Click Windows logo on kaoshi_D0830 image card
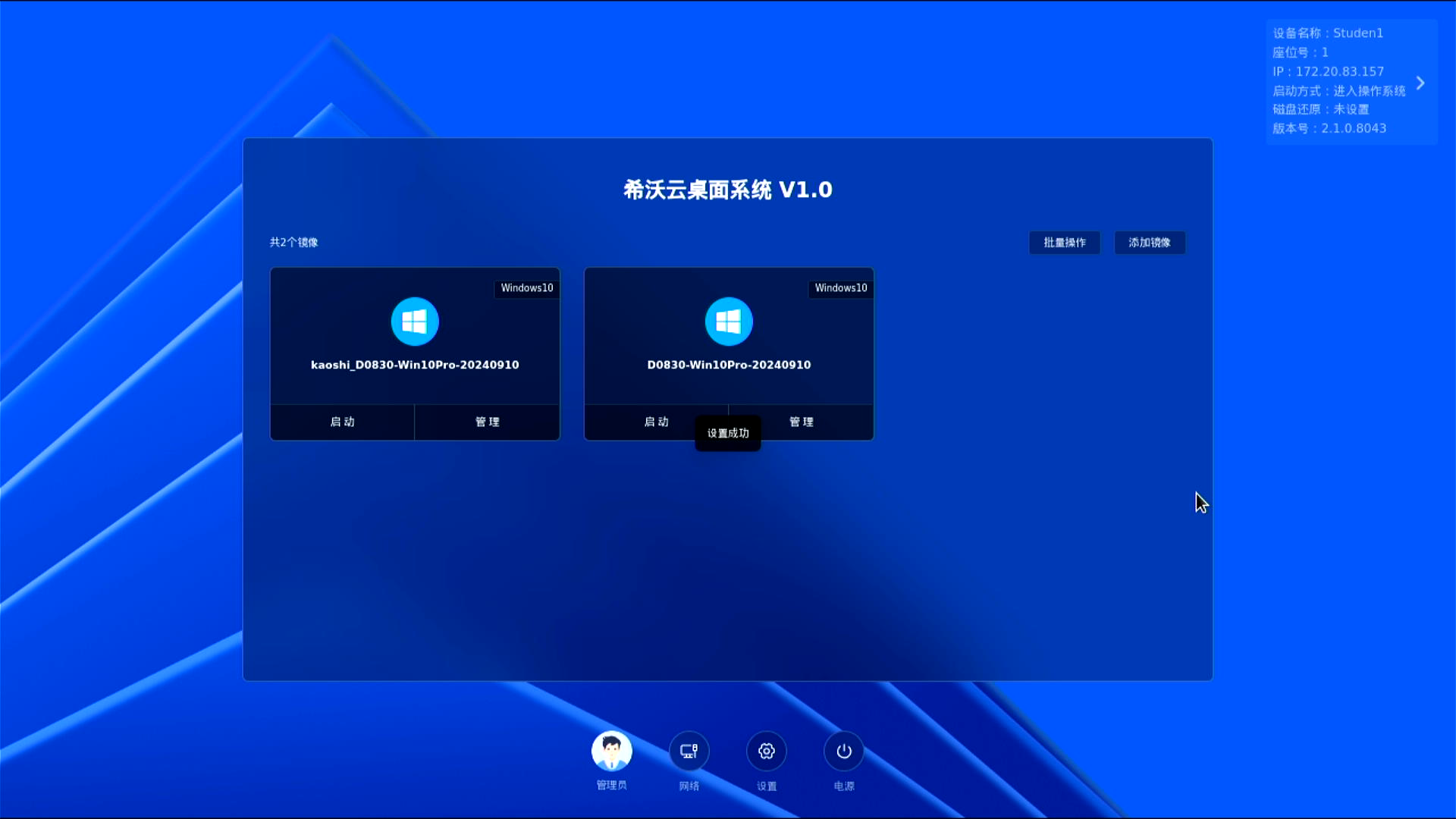The width and height of the screenshot is (1456, 819). (x=415, y=322)
